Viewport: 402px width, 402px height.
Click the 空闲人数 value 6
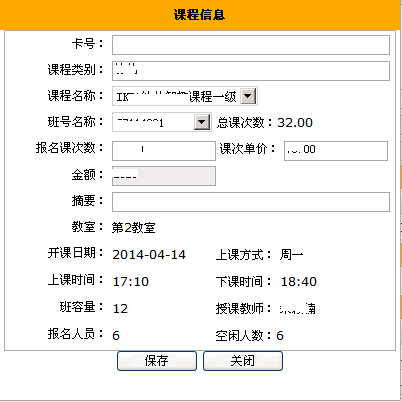280,336
